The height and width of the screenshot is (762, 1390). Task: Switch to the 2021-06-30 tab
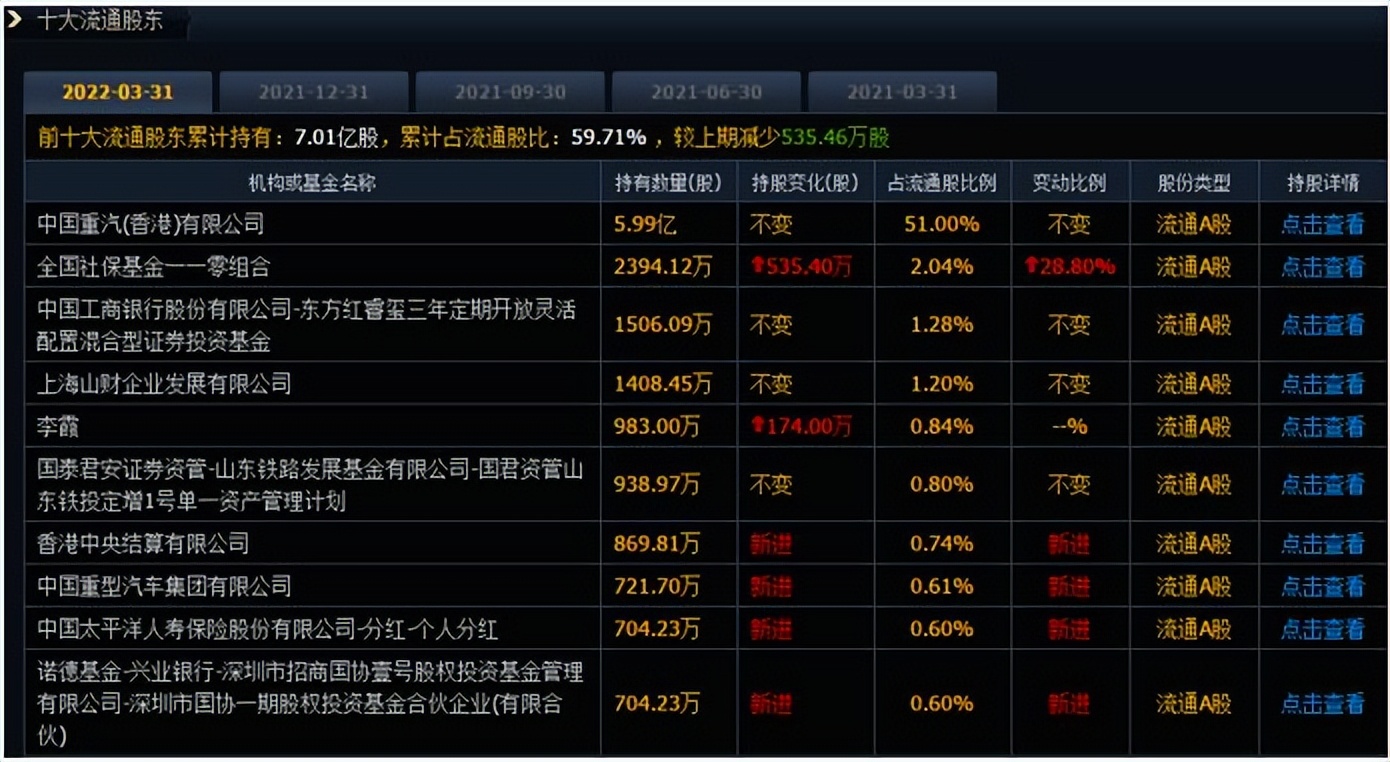[706, 92]
